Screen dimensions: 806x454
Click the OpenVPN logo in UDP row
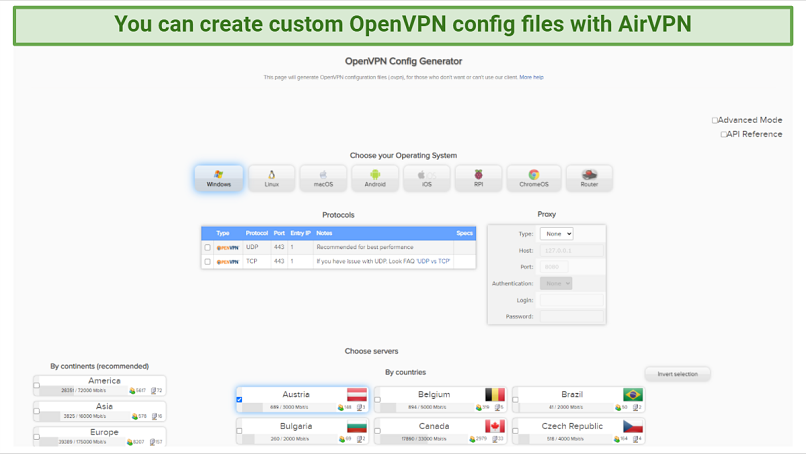[x=228, y=247]
